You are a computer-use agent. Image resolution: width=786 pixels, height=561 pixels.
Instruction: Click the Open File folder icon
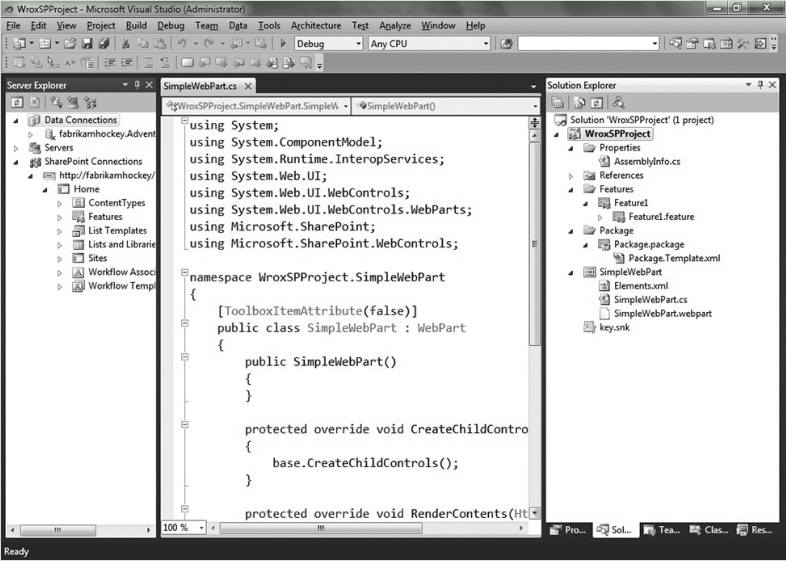tap(70, 44)
